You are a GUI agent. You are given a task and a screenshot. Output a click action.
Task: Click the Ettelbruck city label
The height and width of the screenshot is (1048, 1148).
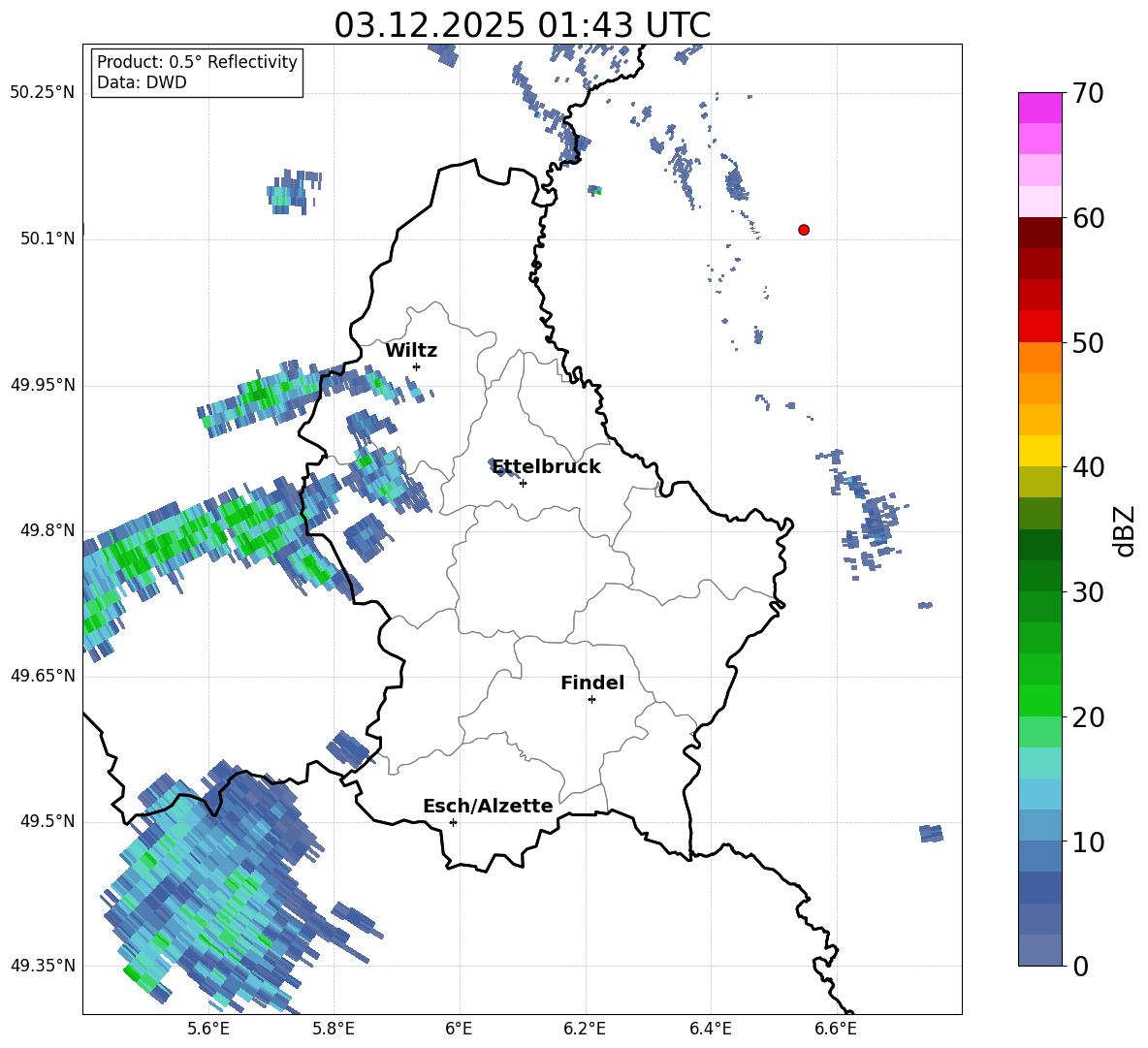(546, 467)
